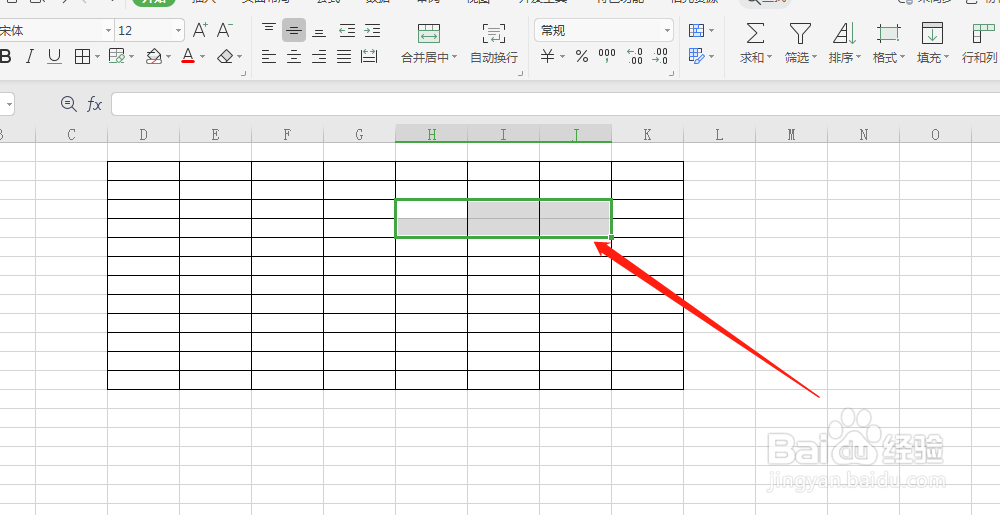
Task: Apply cell borders icon
Action: pos(82,57)
